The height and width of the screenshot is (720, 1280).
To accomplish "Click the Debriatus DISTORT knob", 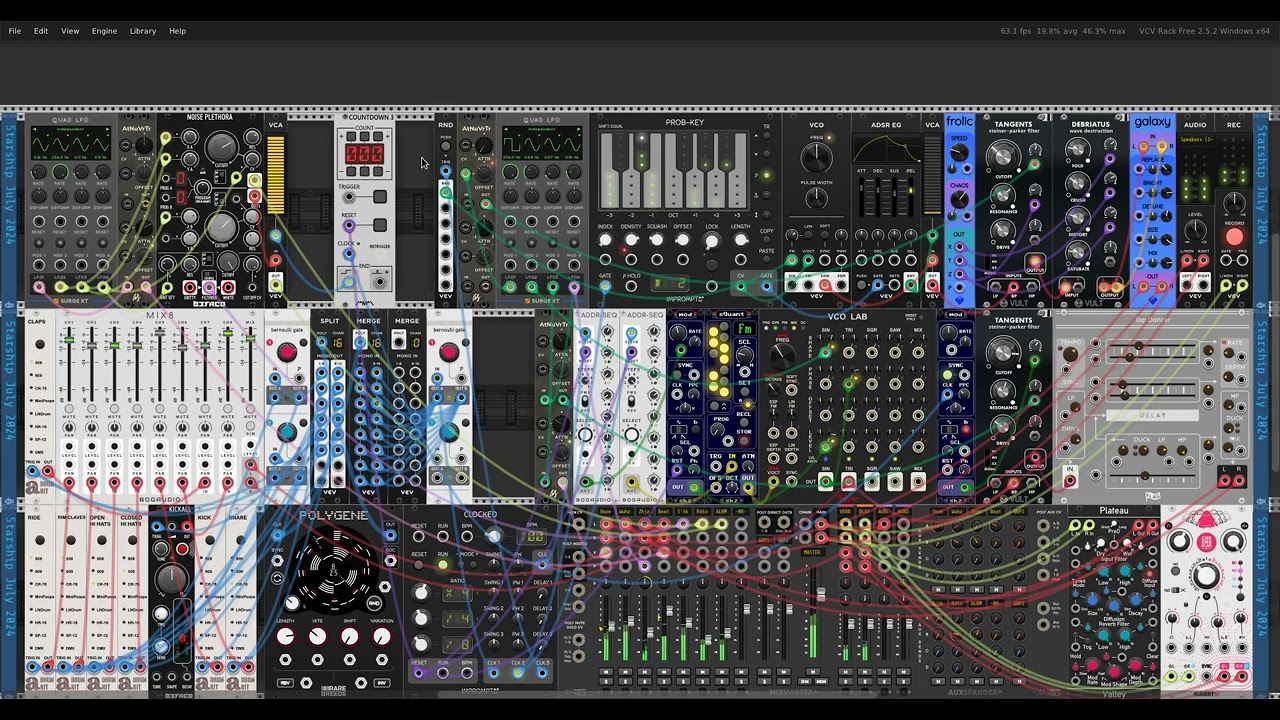I will (x=1076, y=220).
